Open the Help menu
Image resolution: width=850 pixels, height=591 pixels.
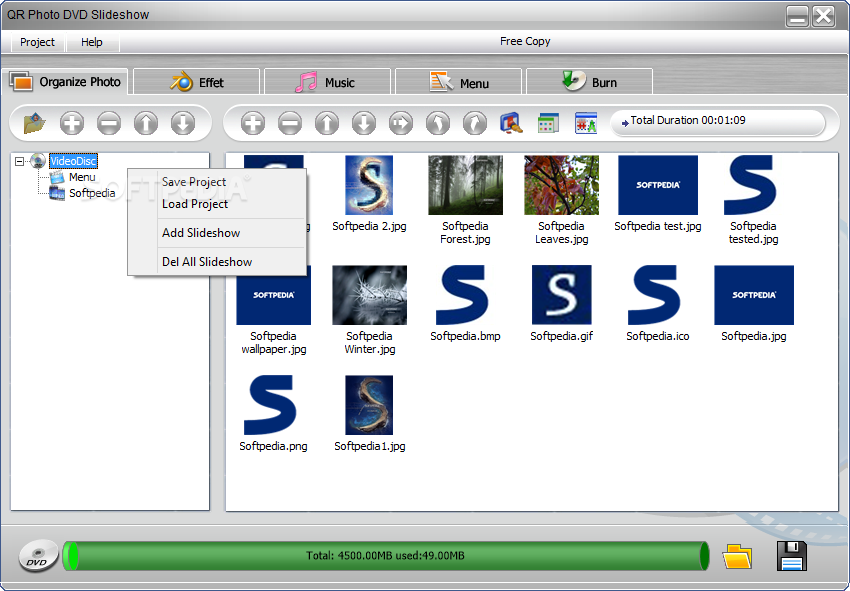[x=92, y=42]
